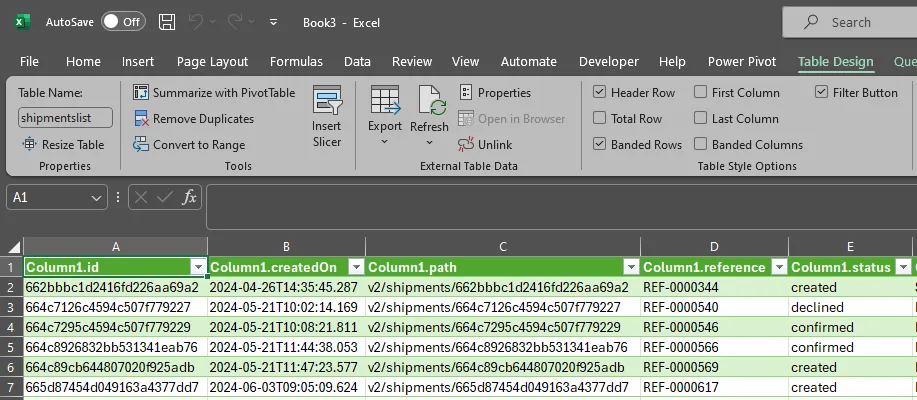The height and width of the screenshot is (400, 917).
Task: Open external data Properties
Action: [x=495, y=92]
